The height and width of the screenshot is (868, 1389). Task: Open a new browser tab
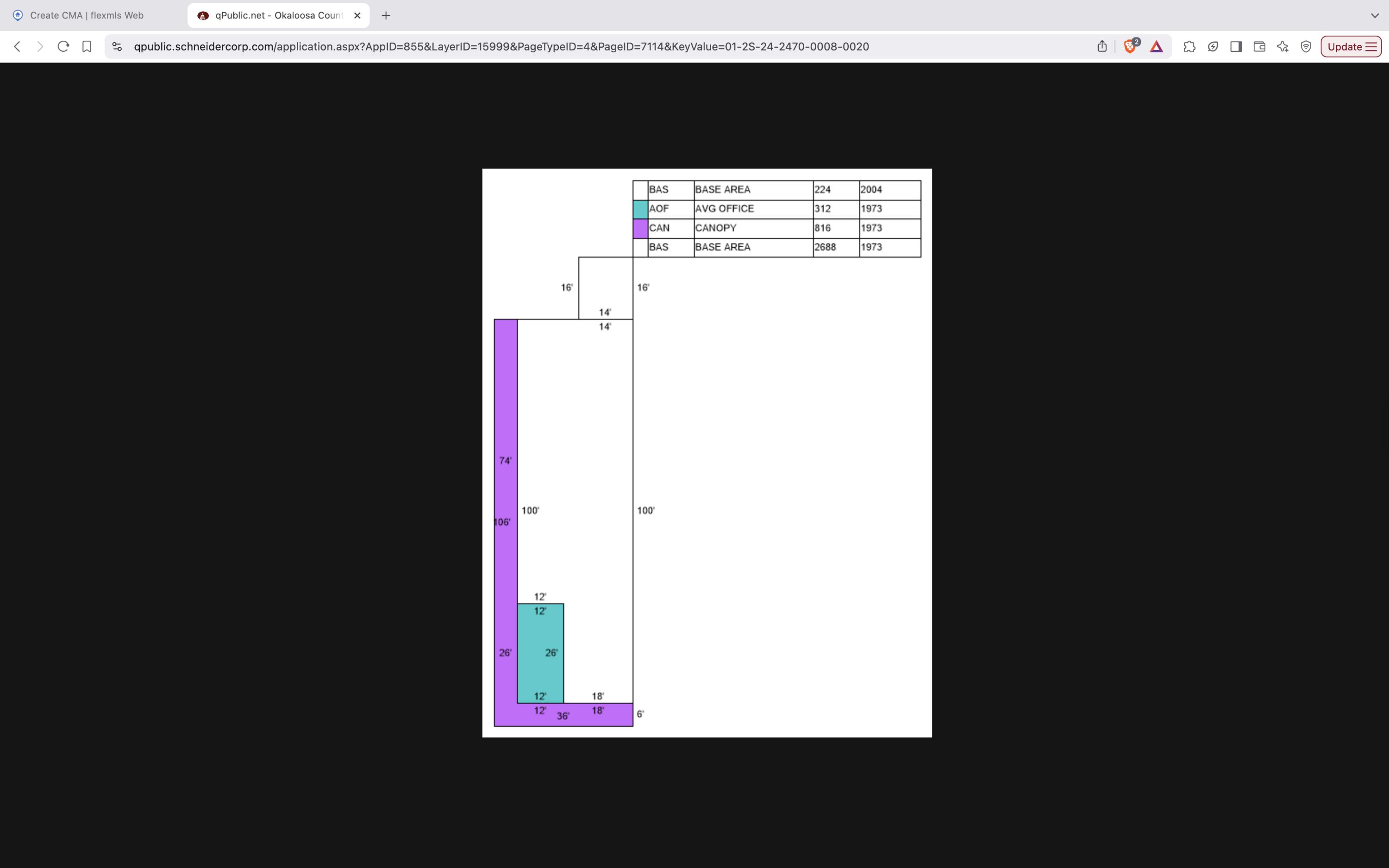pos(386,15)
